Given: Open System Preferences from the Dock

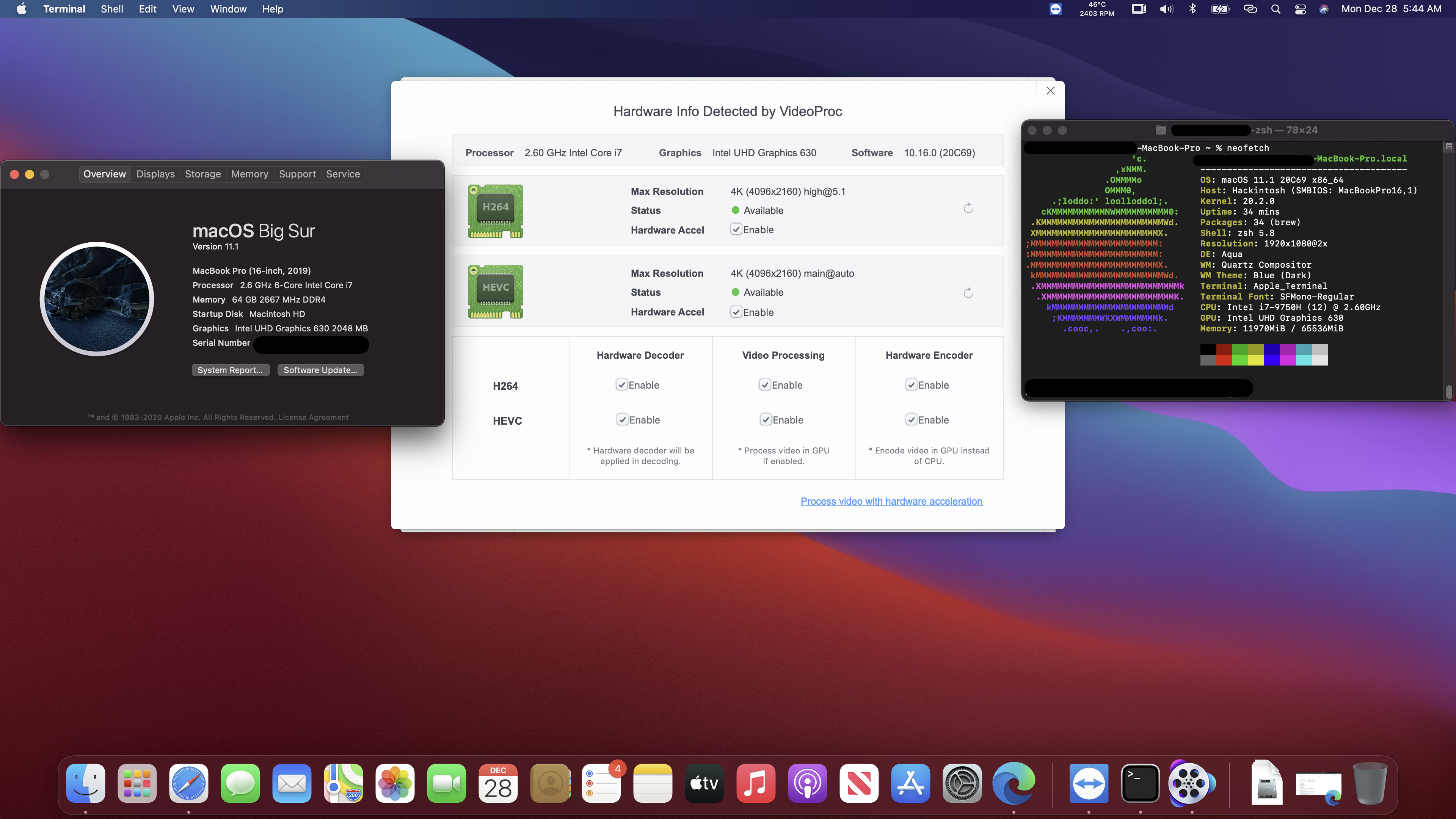Looking at the screenshot, I should 963,783.
